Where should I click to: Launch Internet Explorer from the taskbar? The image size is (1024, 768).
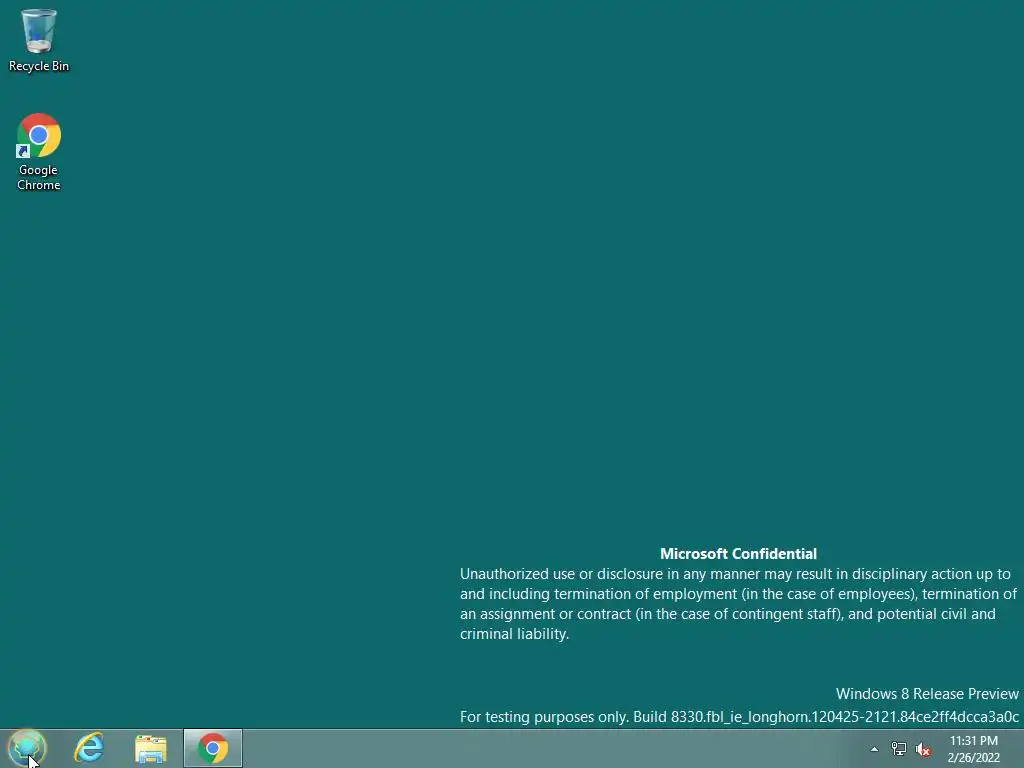tap(89, 748)
